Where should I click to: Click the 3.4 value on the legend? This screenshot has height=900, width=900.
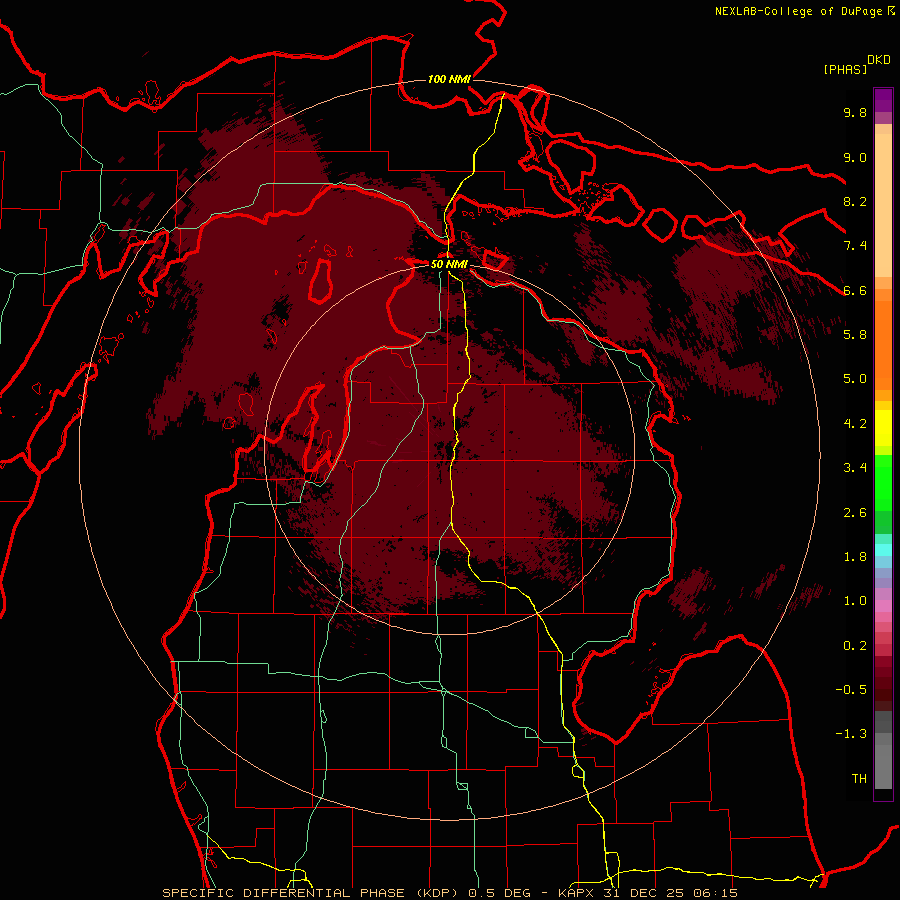click(x=855, y=468)
